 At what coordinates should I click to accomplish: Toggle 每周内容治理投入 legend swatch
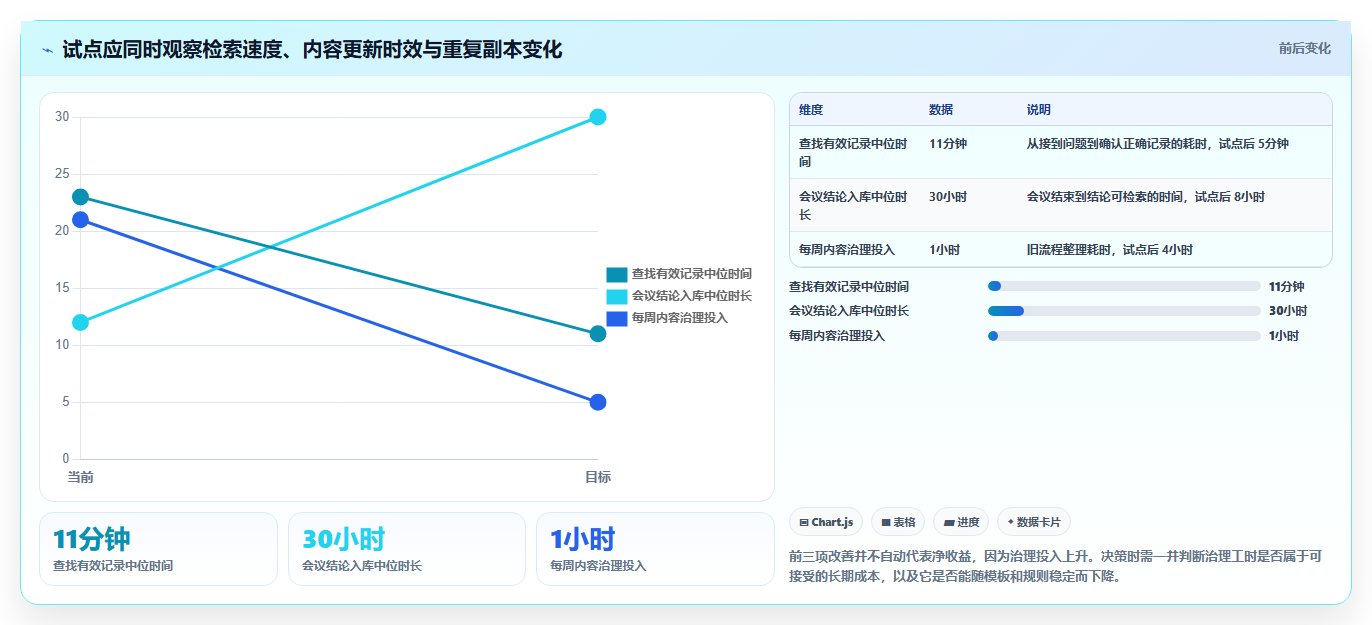click(x=617, y=318)
